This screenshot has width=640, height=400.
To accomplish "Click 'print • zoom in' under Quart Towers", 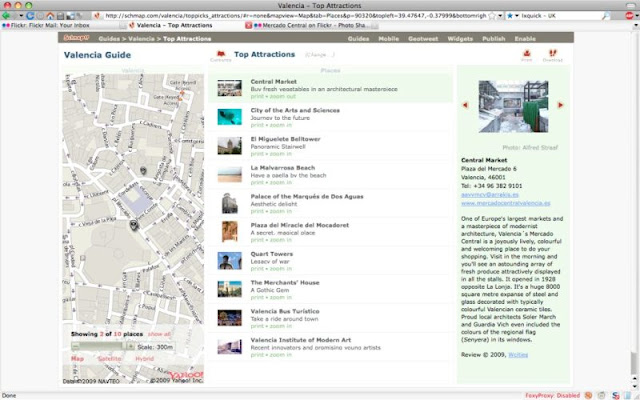I will 271,269.
